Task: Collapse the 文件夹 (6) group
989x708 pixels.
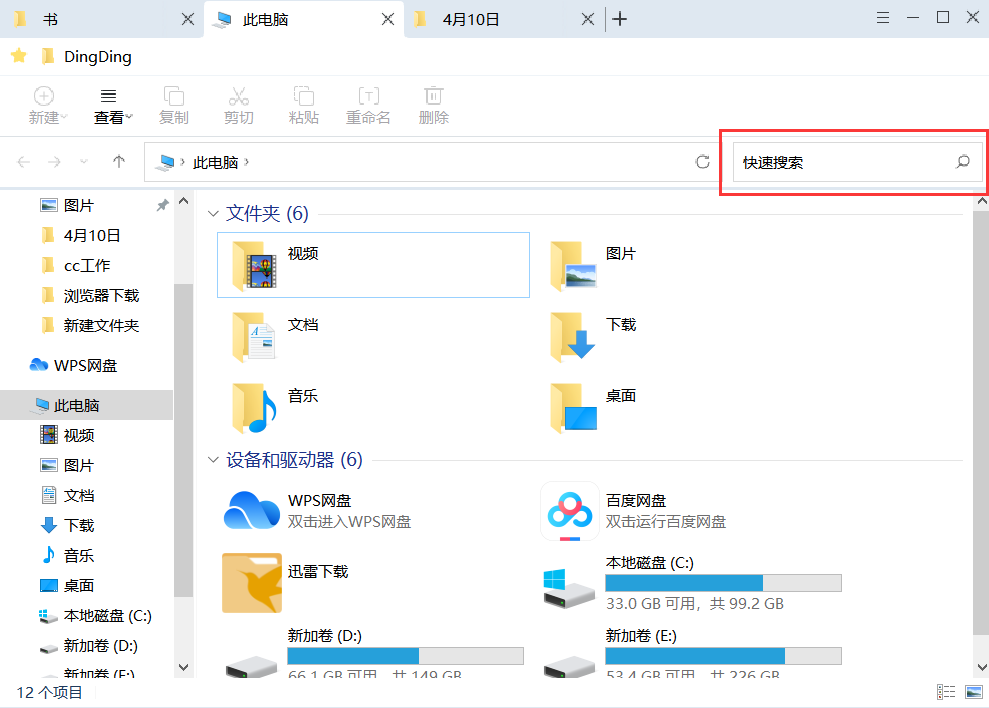Action: (x=213, y=214)
